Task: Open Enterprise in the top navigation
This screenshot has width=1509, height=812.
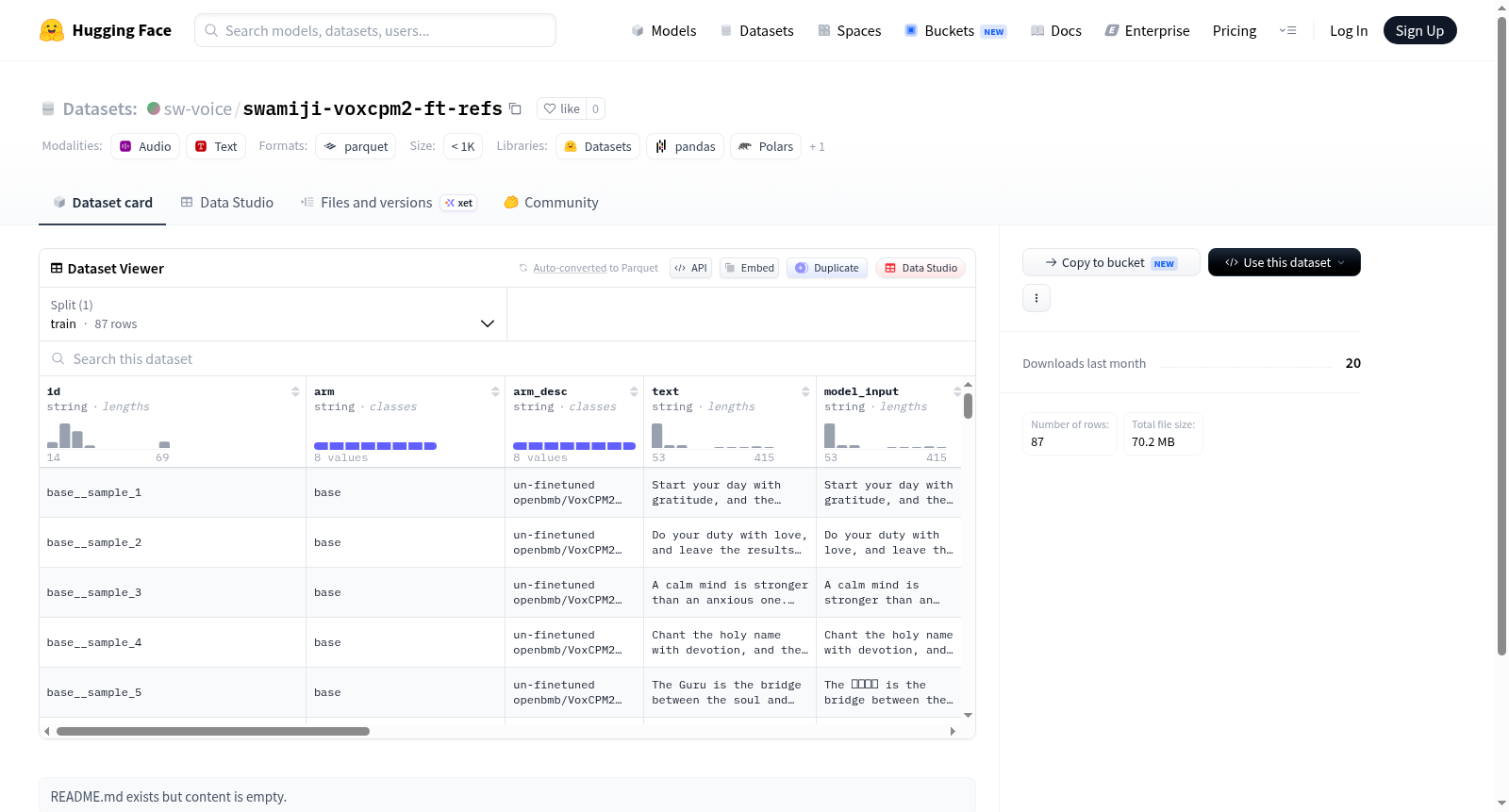Action: coord(1147,30)
